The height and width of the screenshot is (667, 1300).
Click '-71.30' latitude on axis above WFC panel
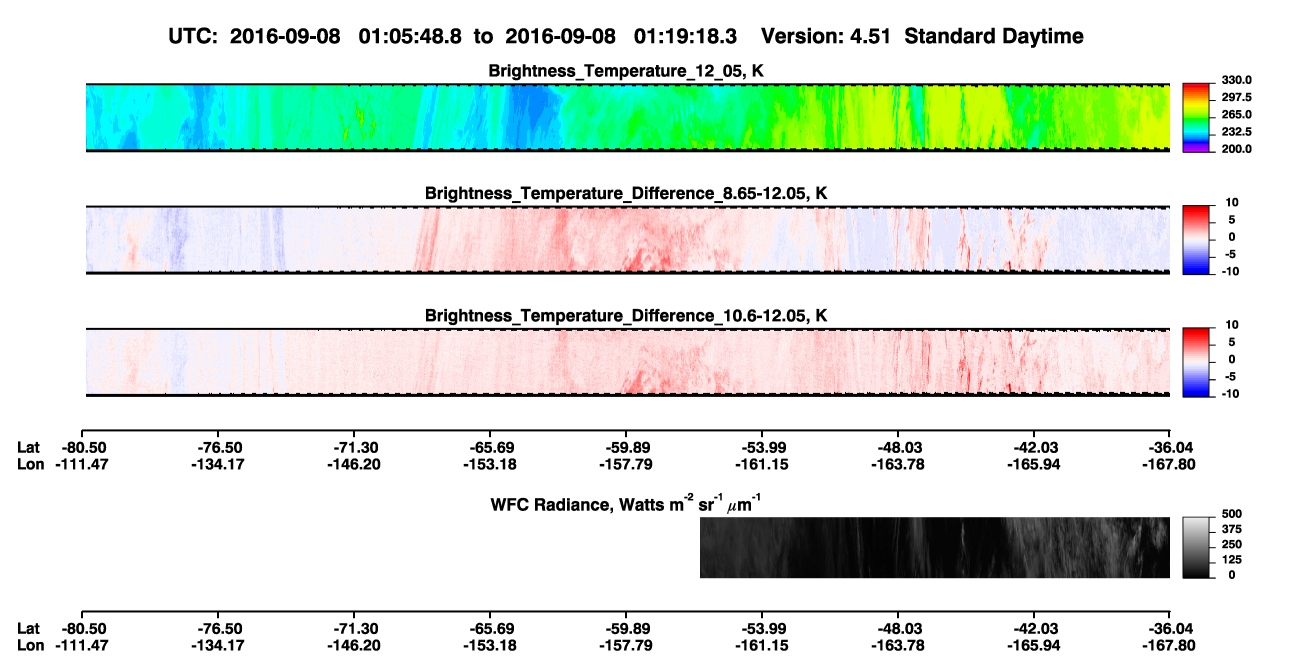tap(356, 447)
